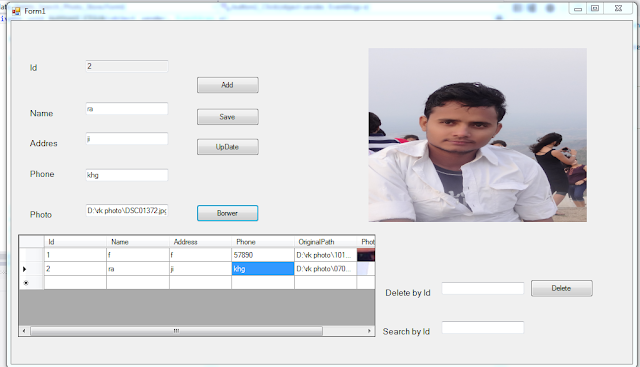This screenshot has height=367, width=640.
Task: Click cell D:\vk photo\101... in row 1
Action: [x=325, y=255]
